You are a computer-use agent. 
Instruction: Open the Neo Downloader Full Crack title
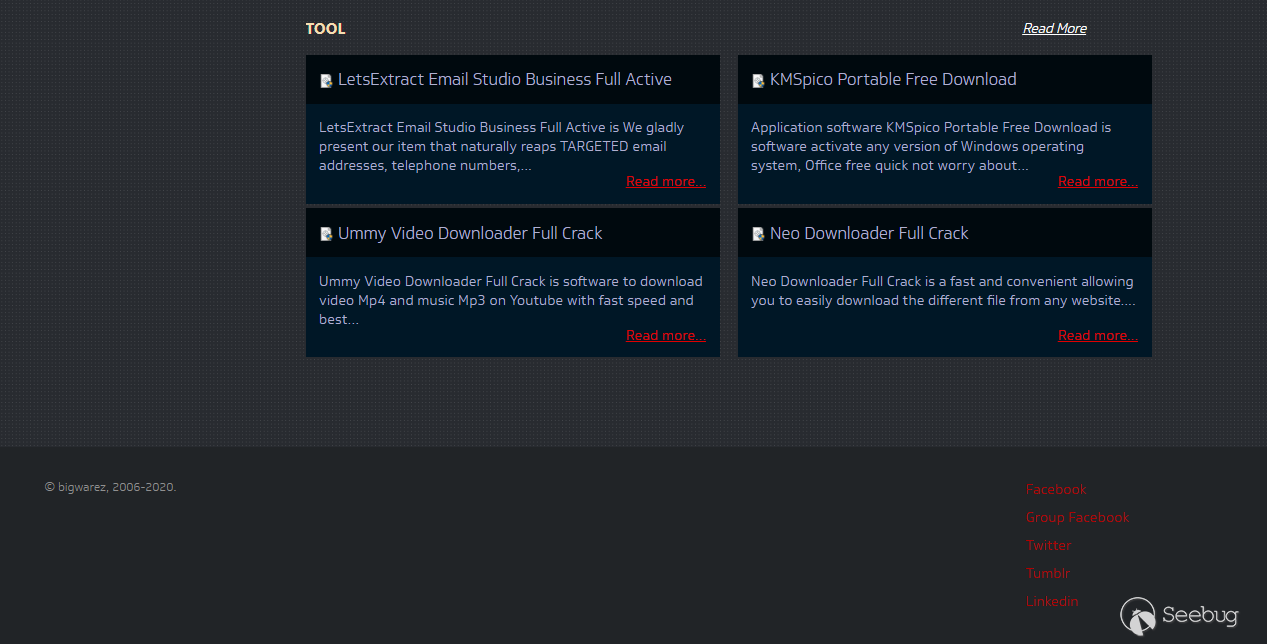click(x=868, y=234)
